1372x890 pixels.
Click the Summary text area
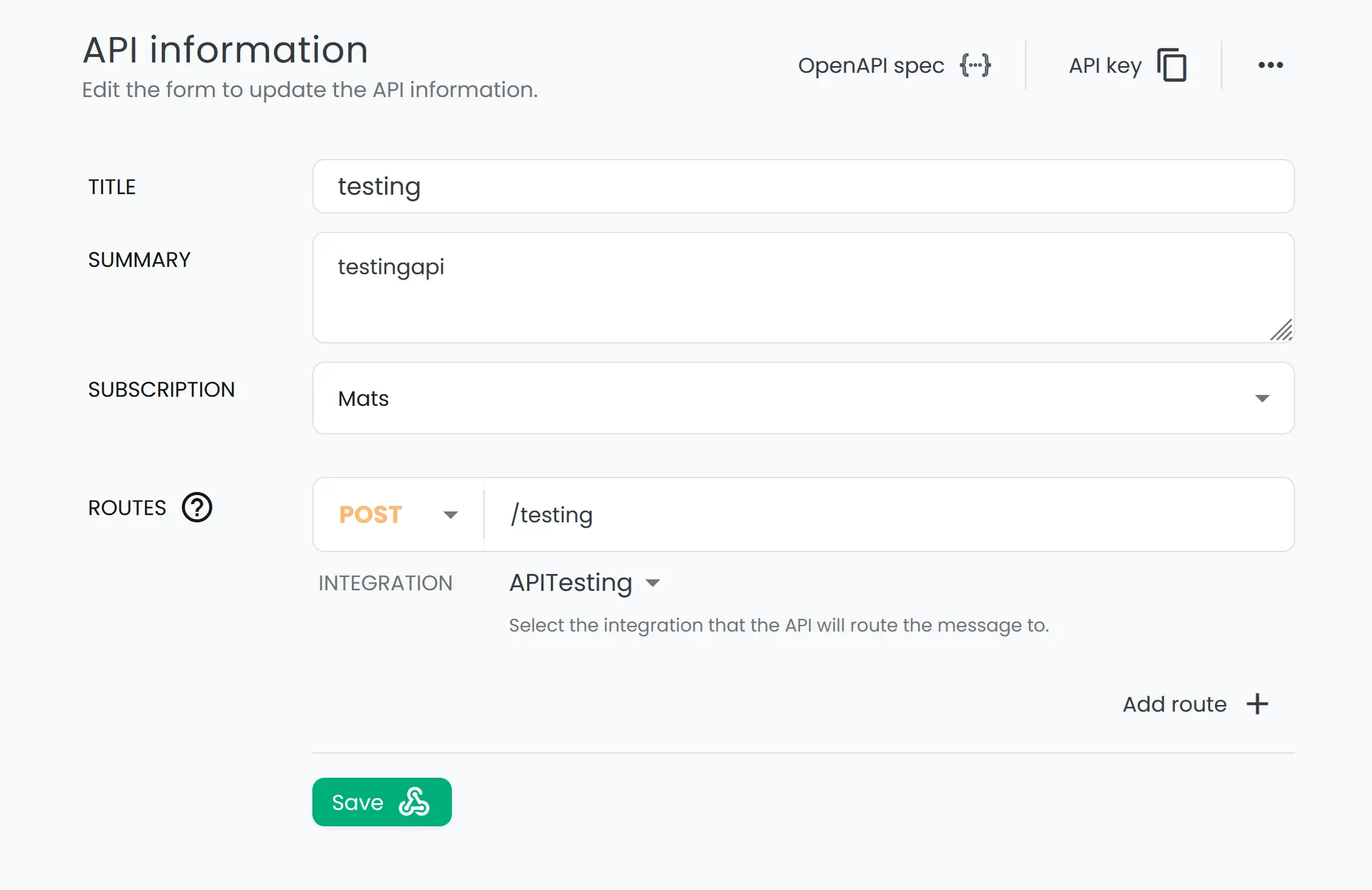click(804, 288)
